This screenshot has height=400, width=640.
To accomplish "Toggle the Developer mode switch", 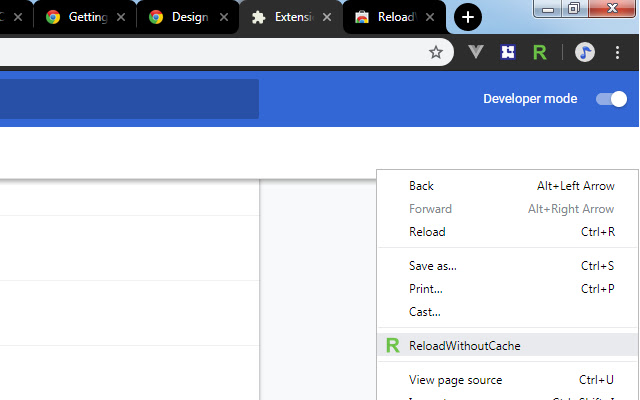I will 611,98.
